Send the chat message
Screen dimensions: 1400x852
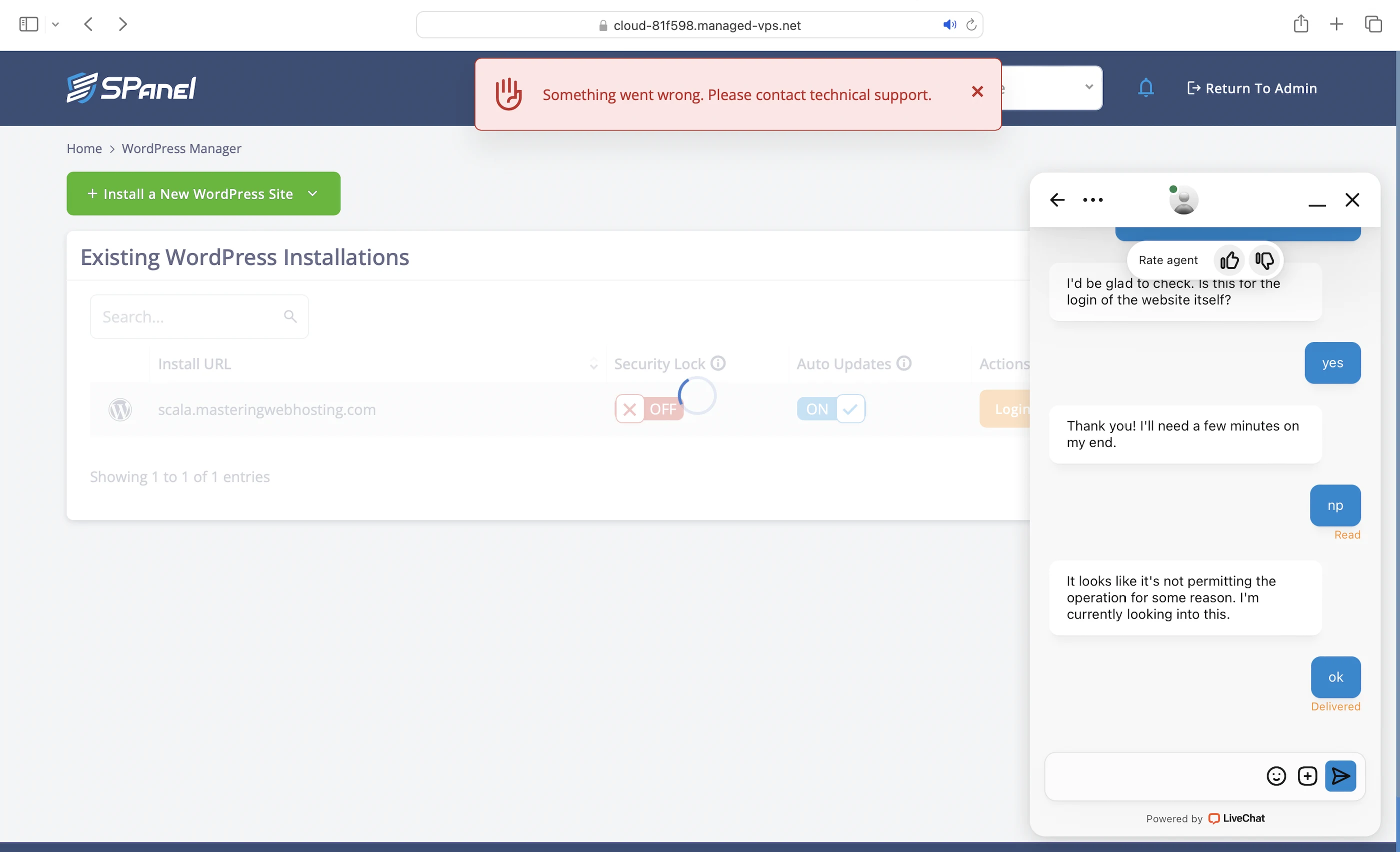[1340, 776]
